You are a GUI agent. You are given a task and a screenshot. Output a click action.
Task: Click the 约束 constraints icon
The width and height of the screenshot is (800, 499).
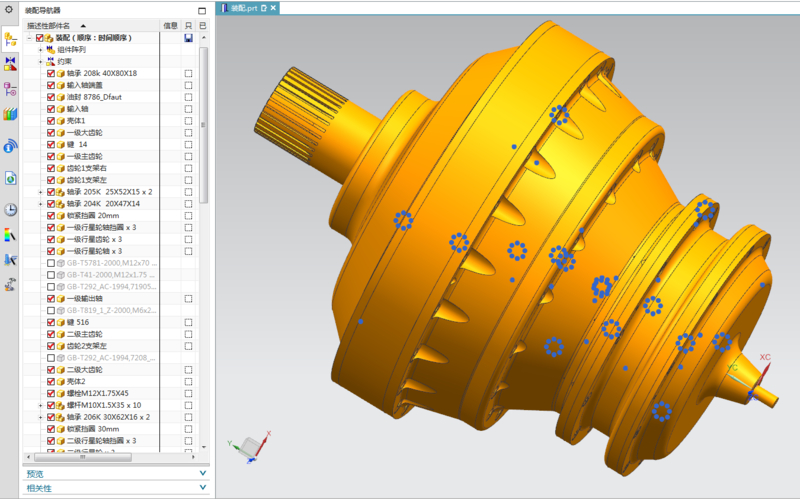coord(51,61)
